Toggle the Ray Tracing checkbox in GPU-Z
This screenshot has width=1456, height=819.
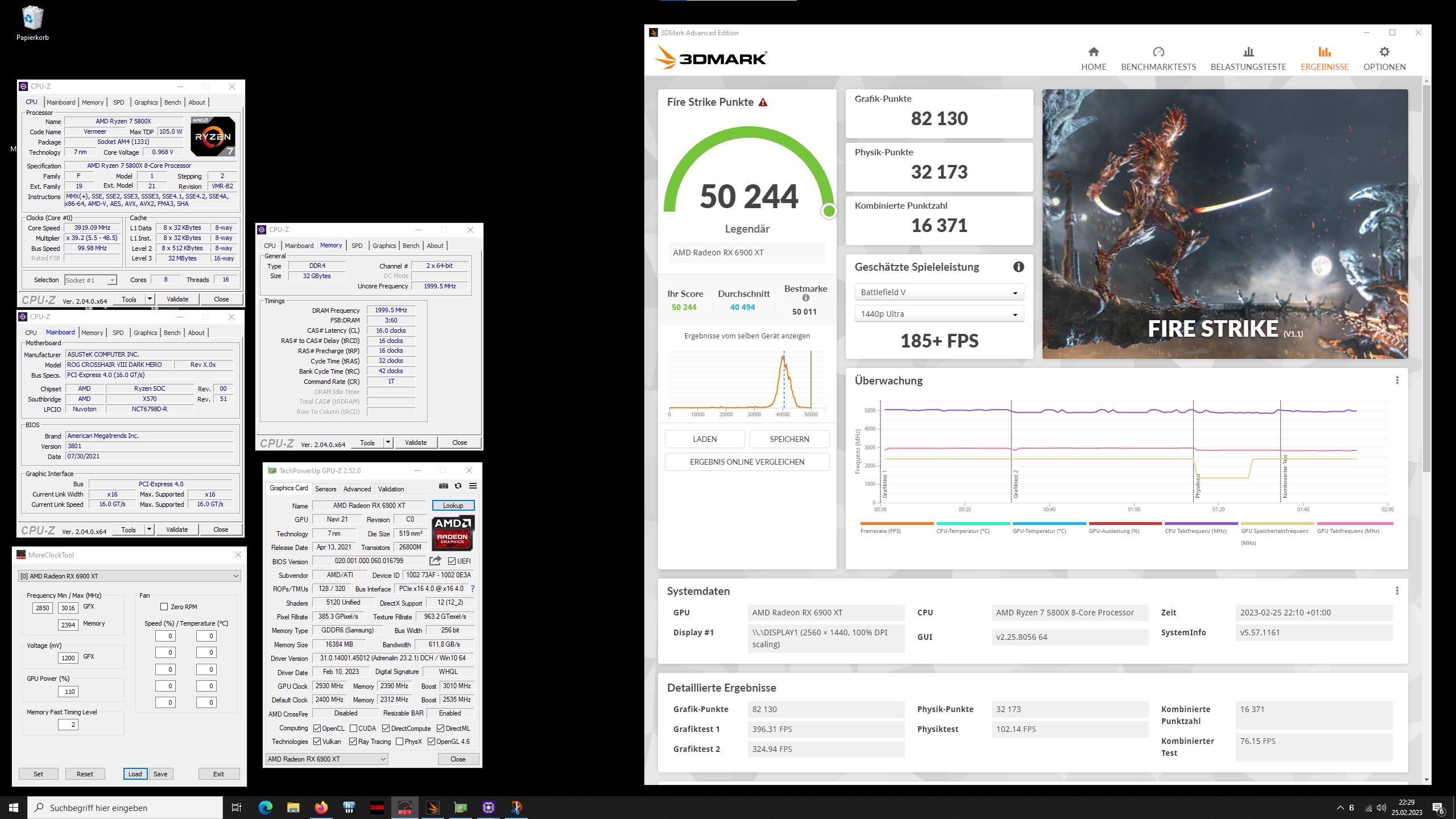[353, 742]
